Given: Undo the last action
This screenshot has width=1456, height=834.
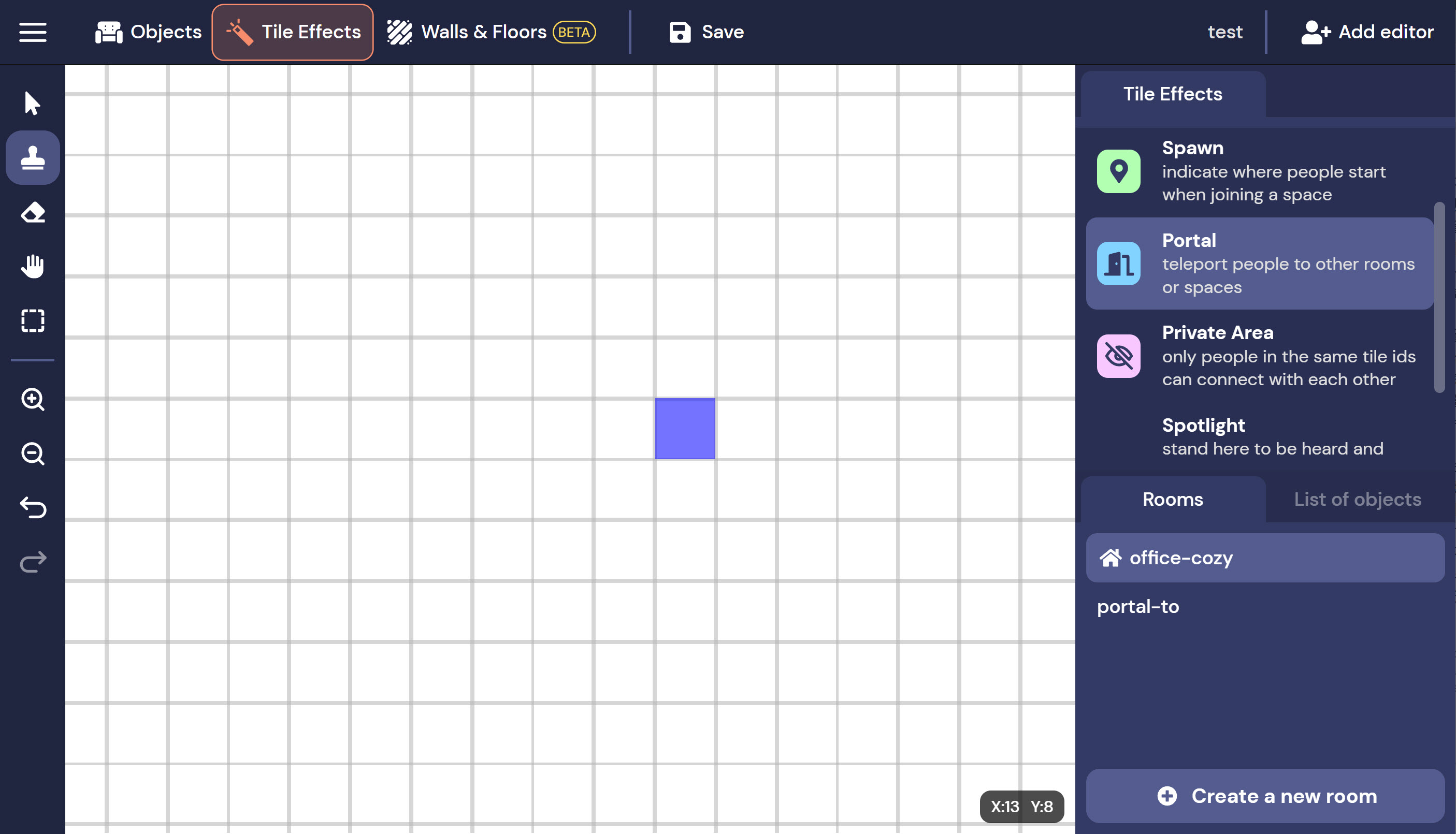Looking at the screenshot, I should click(33, 507).
